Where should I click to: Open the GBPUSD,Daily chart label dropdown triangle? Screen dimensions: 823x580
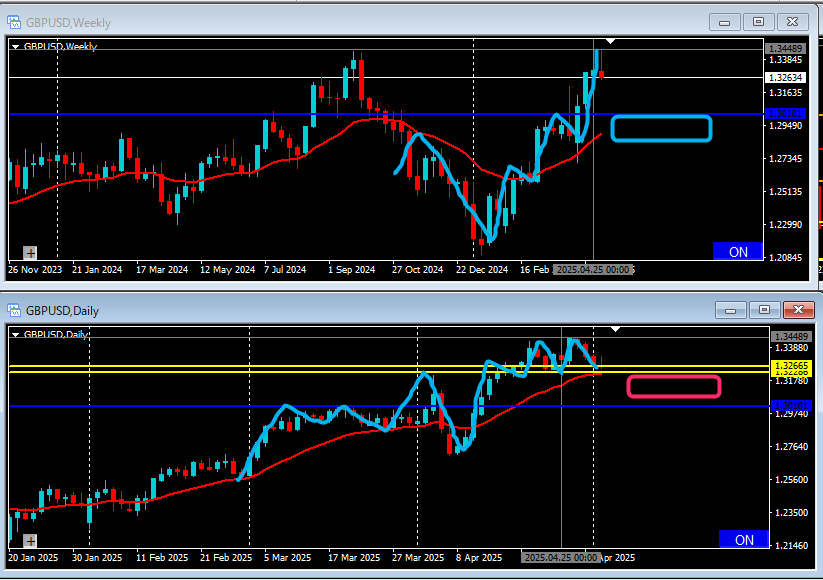[x=16, y=334]
